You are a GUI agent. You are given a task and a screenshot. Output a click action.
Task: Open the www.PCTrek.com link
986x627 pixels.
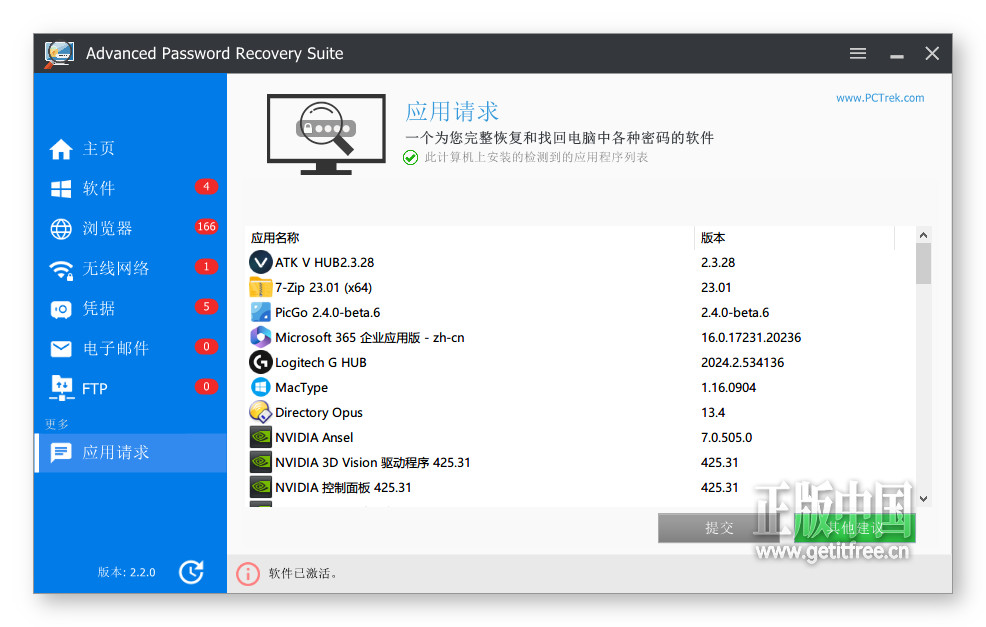click(880, 98)
